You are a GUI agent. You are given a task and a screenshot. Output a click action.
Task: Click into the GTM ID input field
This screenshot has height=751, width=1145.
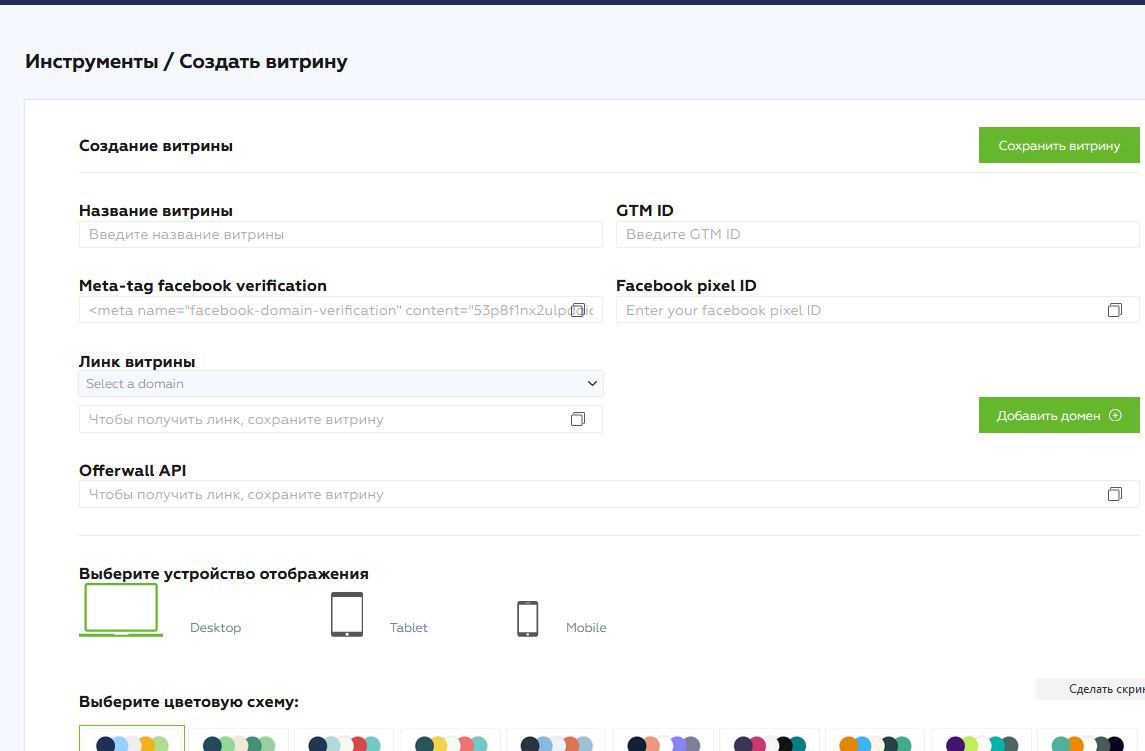click(x=877, y=235)
